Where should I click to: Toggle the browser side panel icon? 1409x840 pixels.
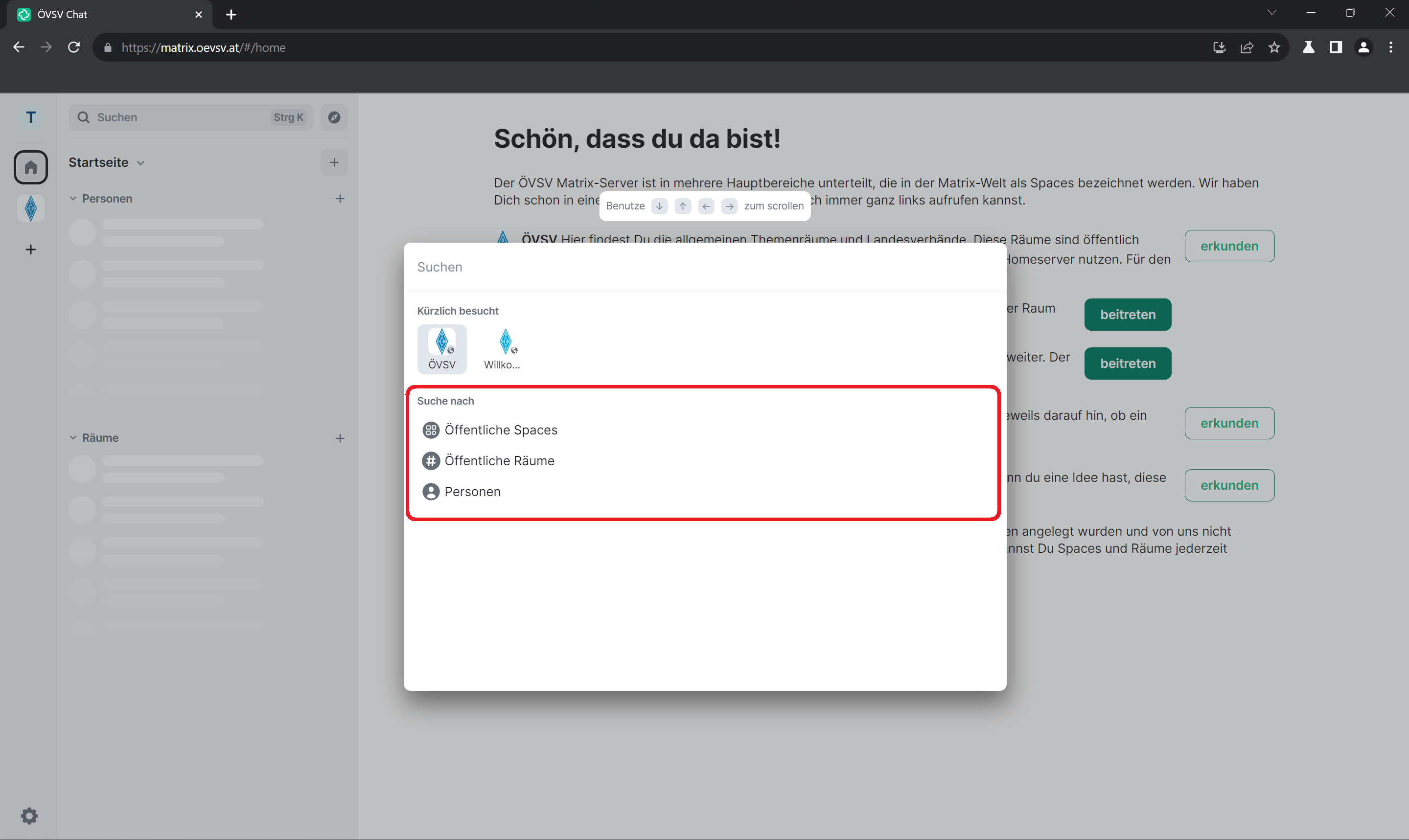click(x=1336, y=47)
